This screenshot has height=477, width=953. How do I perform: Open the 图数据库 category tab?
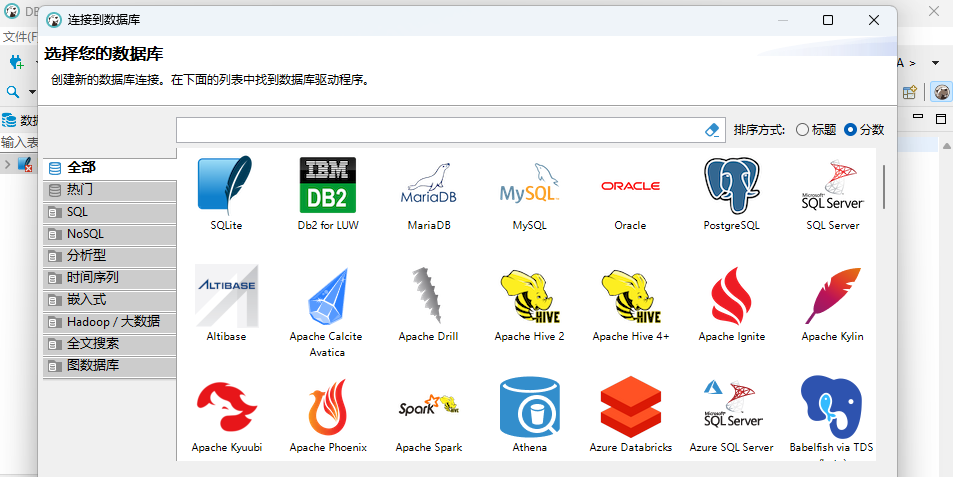click(110, 366)
